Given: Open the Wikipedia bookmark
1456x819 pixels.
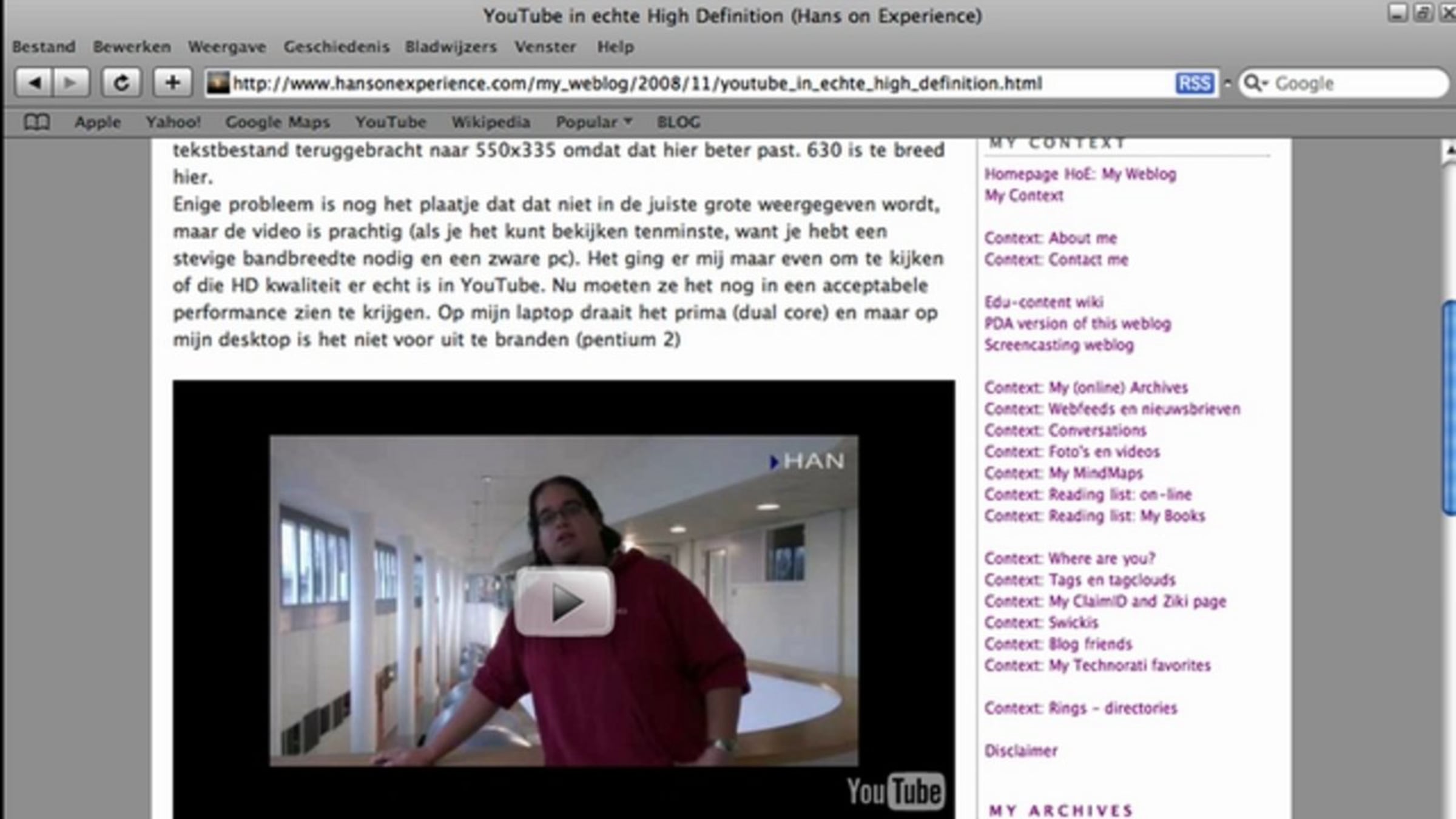Looking at the screenshot, I should click(x=491, y=122).
